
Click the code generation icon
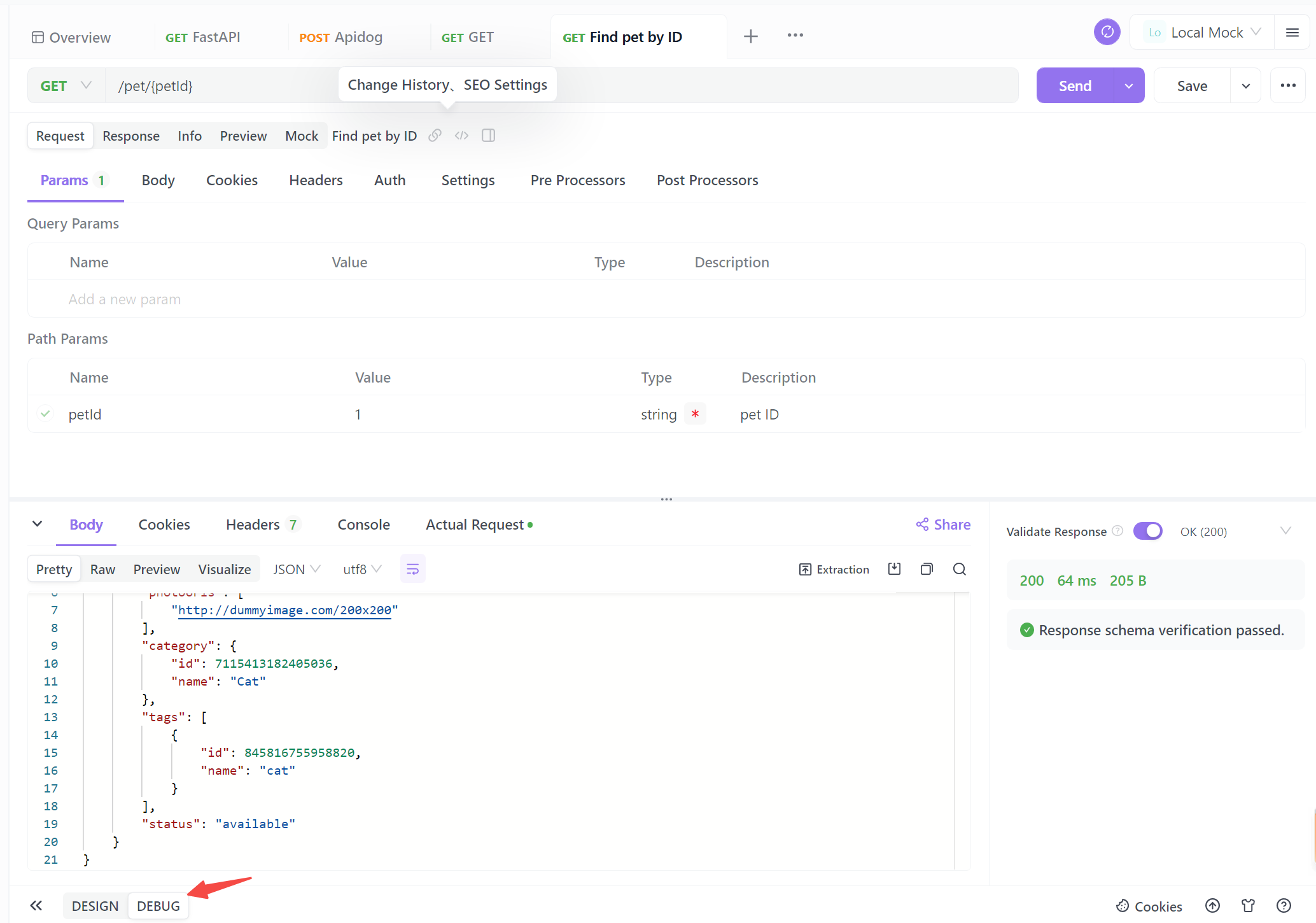[461, 136]
